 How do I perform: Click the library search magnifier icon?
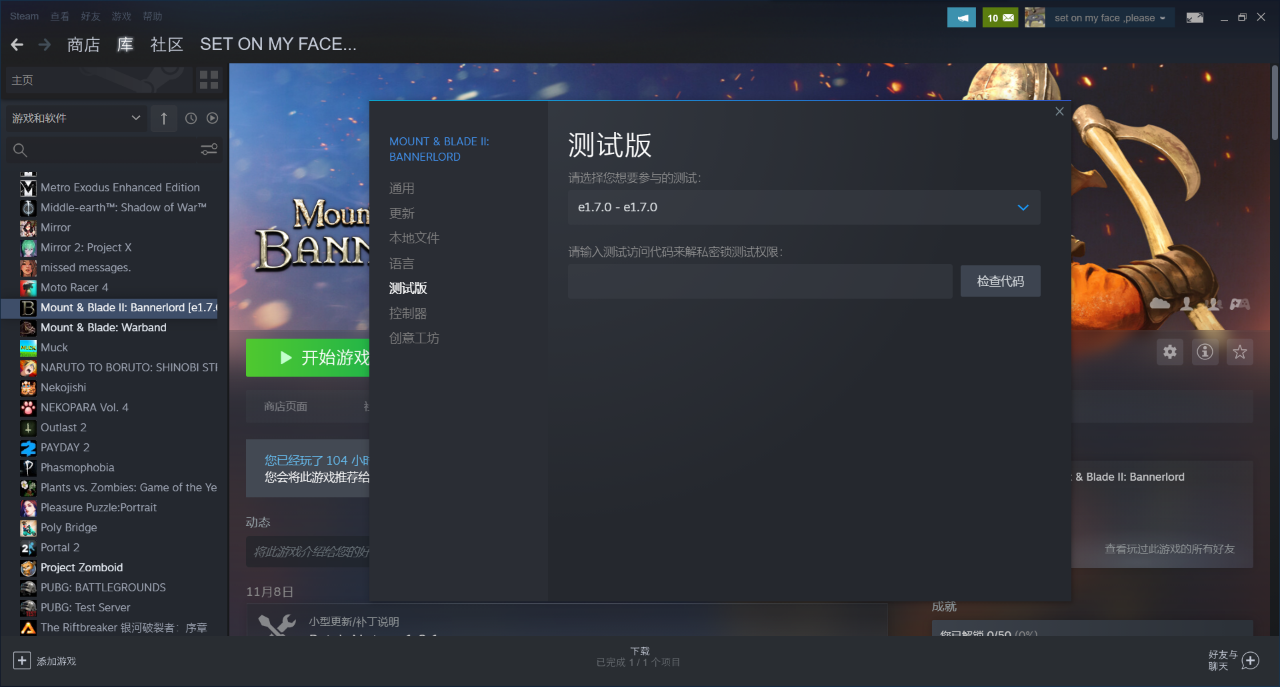click(x=20, y=150)
